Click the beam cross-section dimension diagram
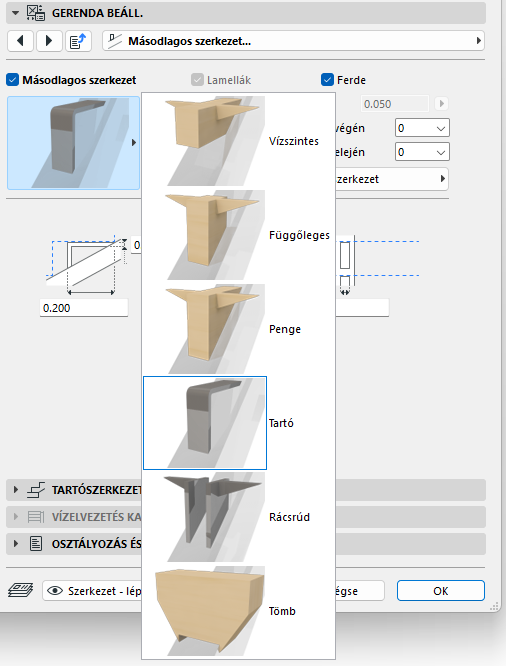Screen dimensions: 506x666 [x=87, y=266]
